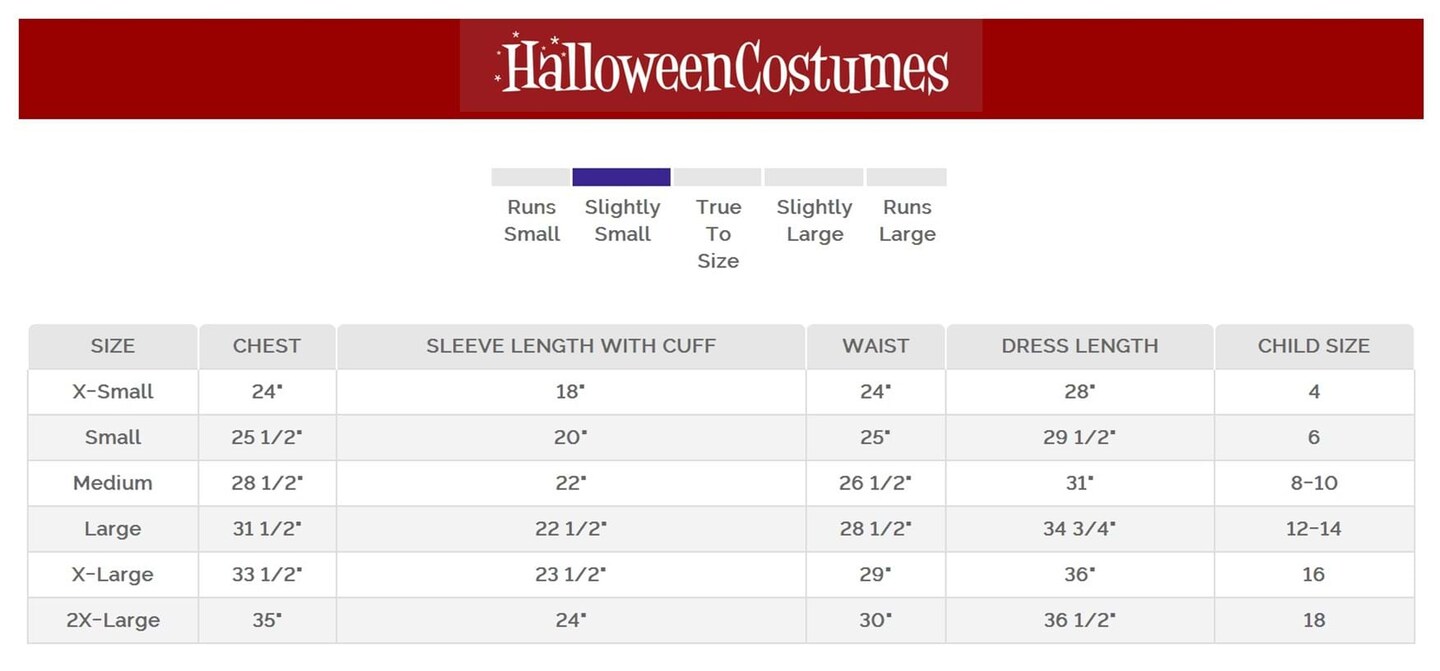Click the highlighted Slightly Small fit bar
This screenshot has width=1440, height=671.
621,178
